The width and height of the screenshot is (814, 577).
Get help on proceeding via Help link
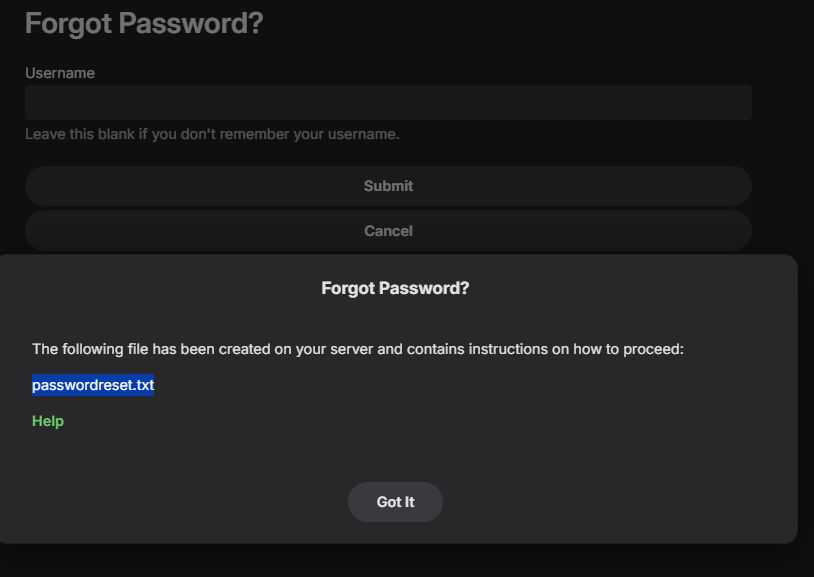[48, 421]
